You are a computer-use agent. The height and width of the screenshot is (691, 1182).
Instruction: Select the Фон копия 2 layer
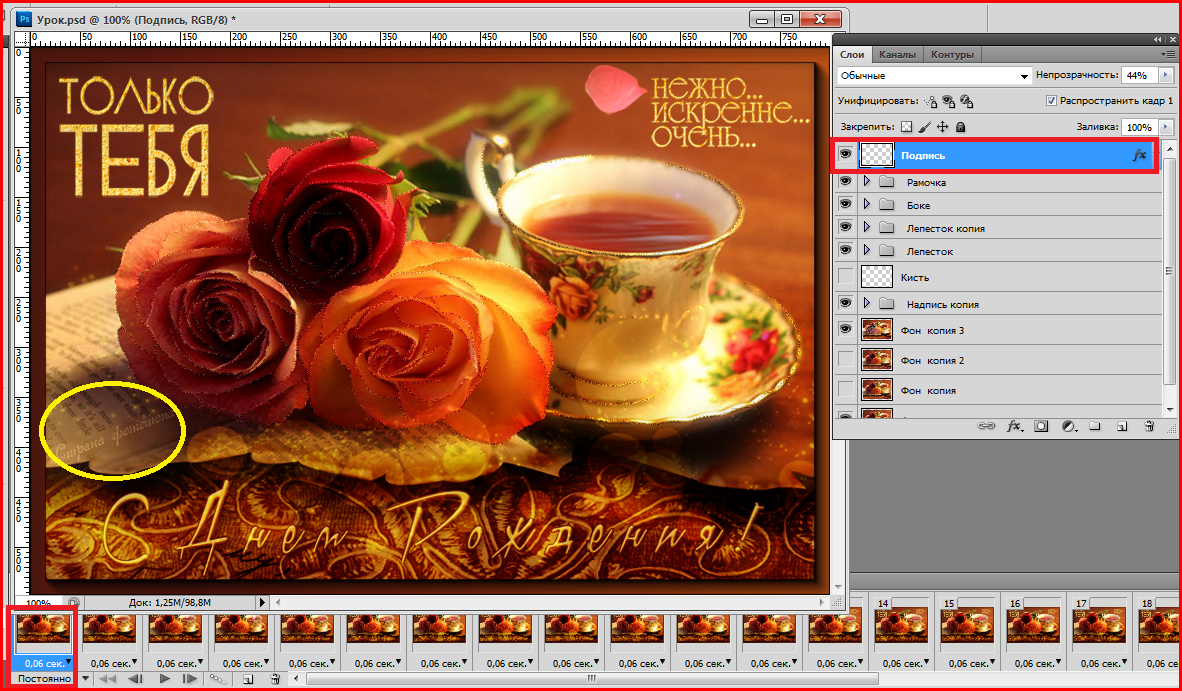tap(1009, 360)
